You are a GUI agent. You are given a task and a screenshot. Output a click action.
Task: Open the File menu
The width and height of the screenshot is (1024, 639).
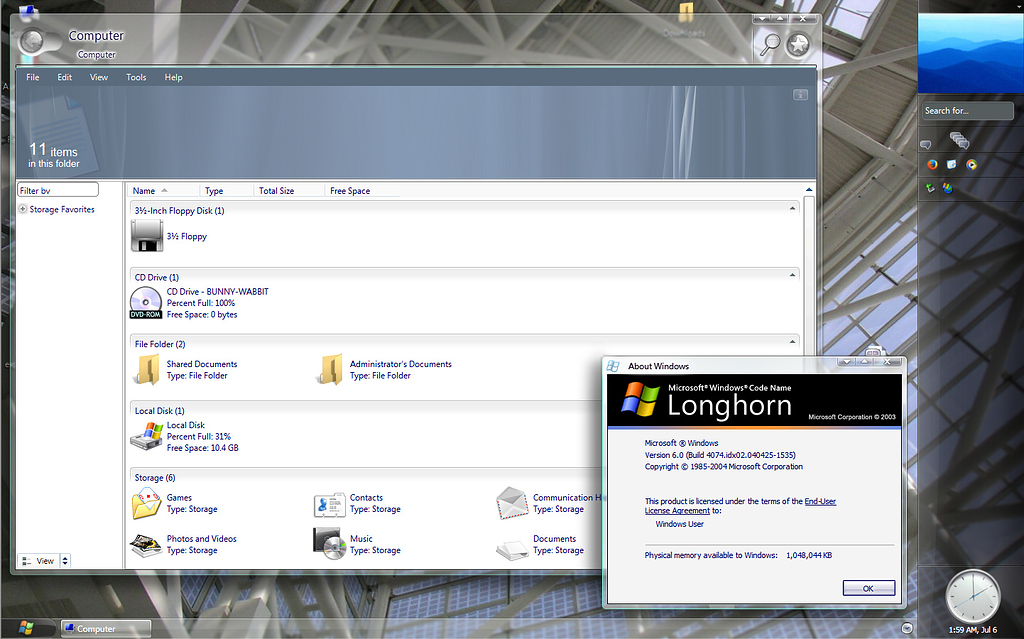[x=32, y=77]
